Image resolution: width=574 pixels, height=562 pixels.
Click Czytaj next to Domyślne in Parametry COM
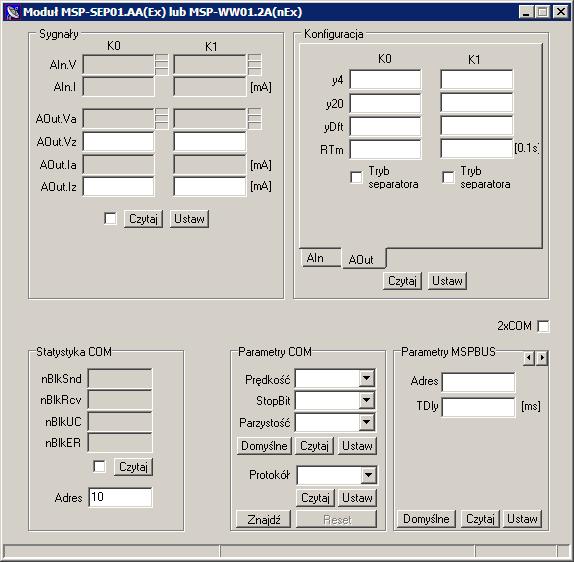(x=314, y=446)
